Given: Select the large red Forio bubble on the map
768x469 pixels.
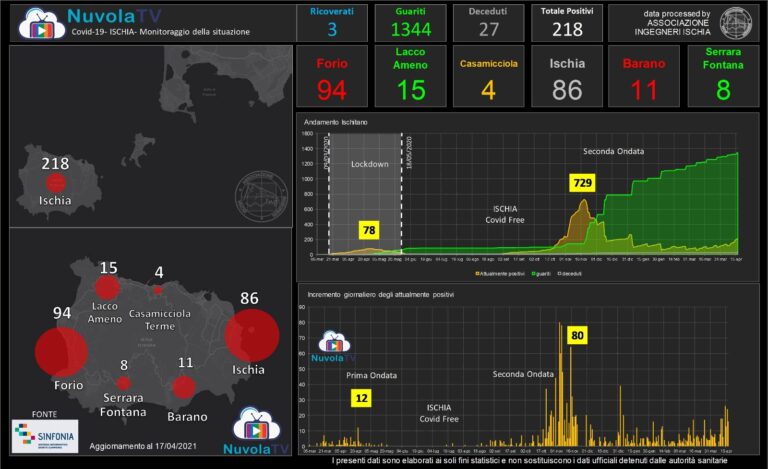Looking at the screenshot, I should tap(61, 351).
